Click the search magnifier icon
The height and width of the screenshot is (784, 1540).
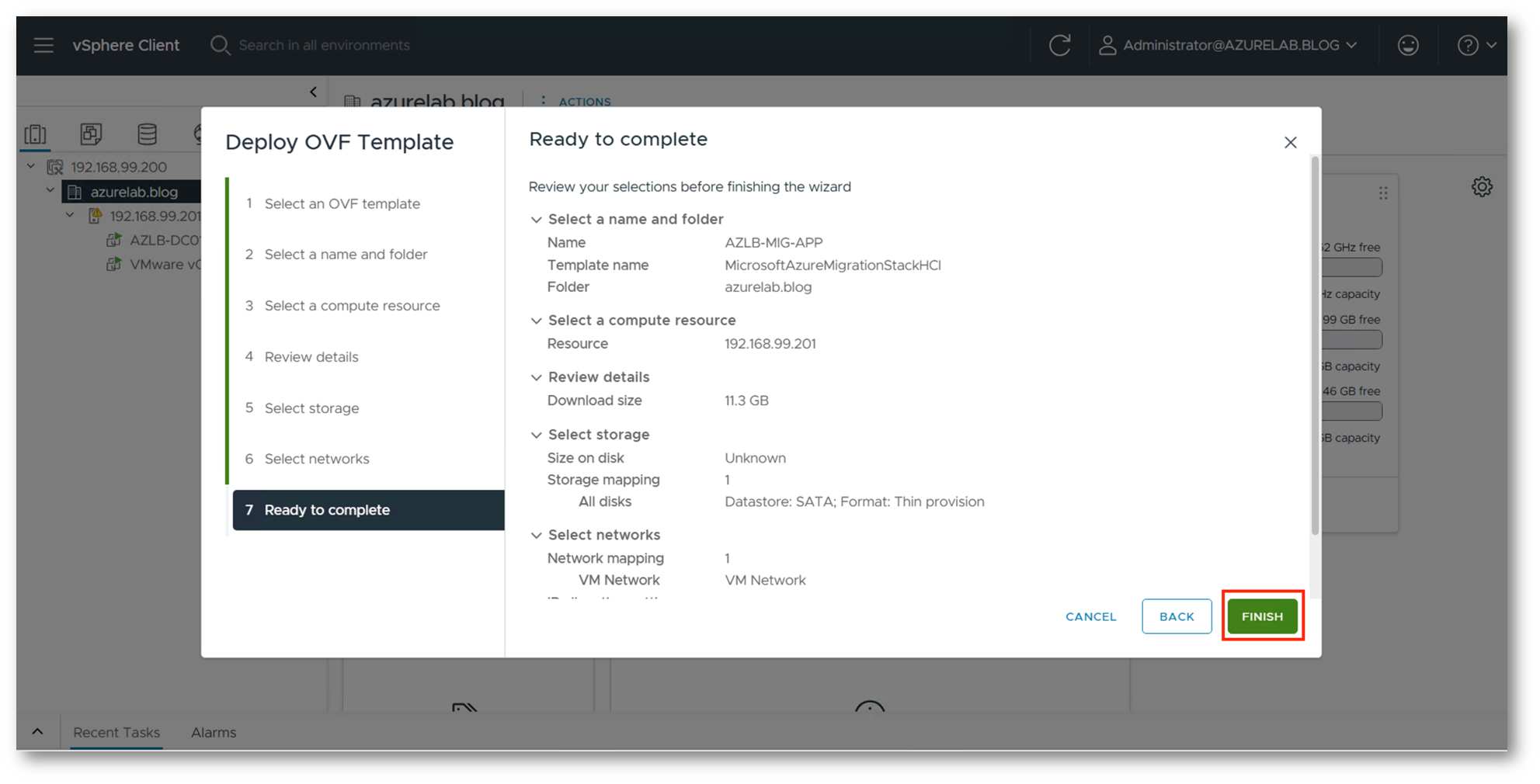coord(220,45)
